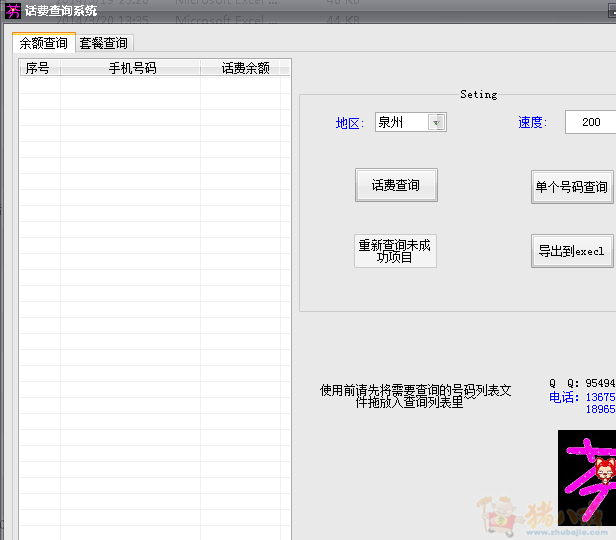Viewport: 616px width, 540px height.
Task: Click the app icon in title bar
Action: pyautogui.click(x=13, y=11)
